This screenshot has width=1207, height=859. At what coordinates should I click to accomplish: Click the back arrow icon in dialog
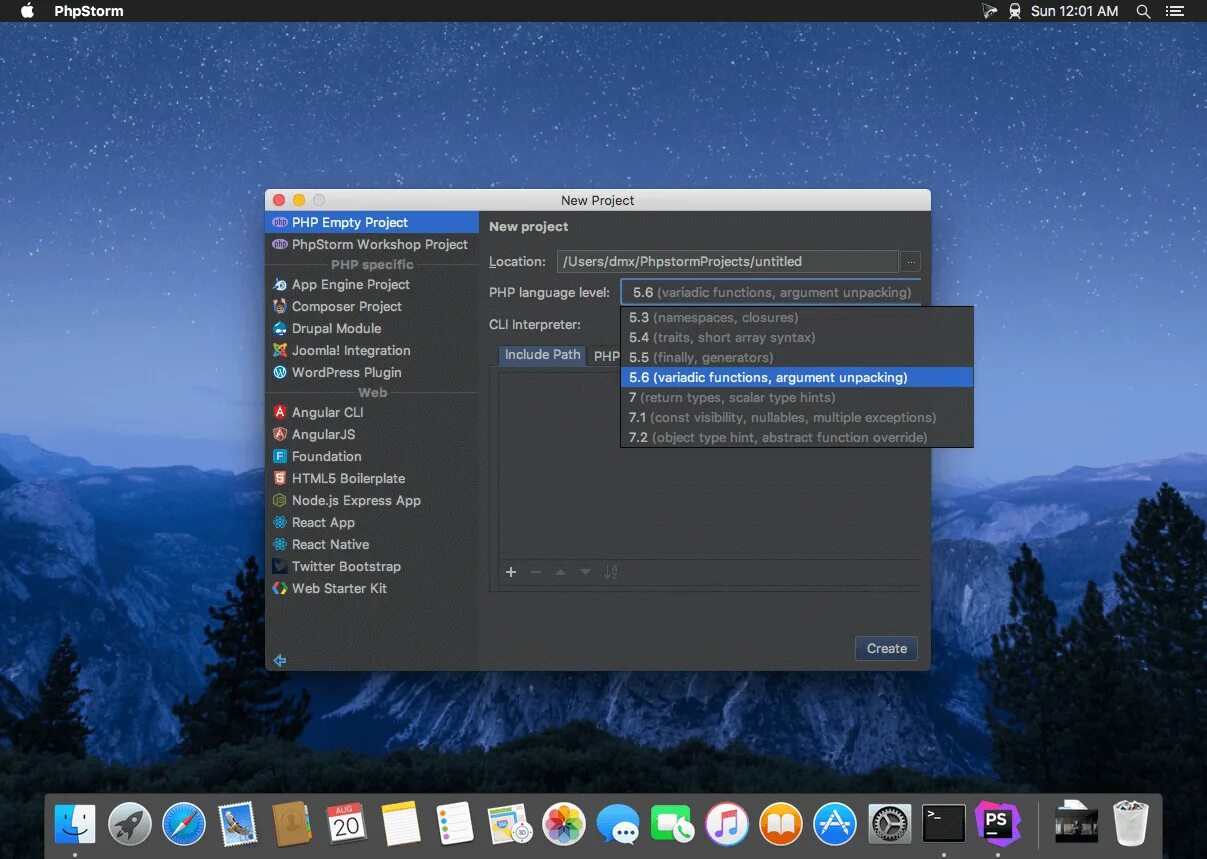click(x=280, y=660)
